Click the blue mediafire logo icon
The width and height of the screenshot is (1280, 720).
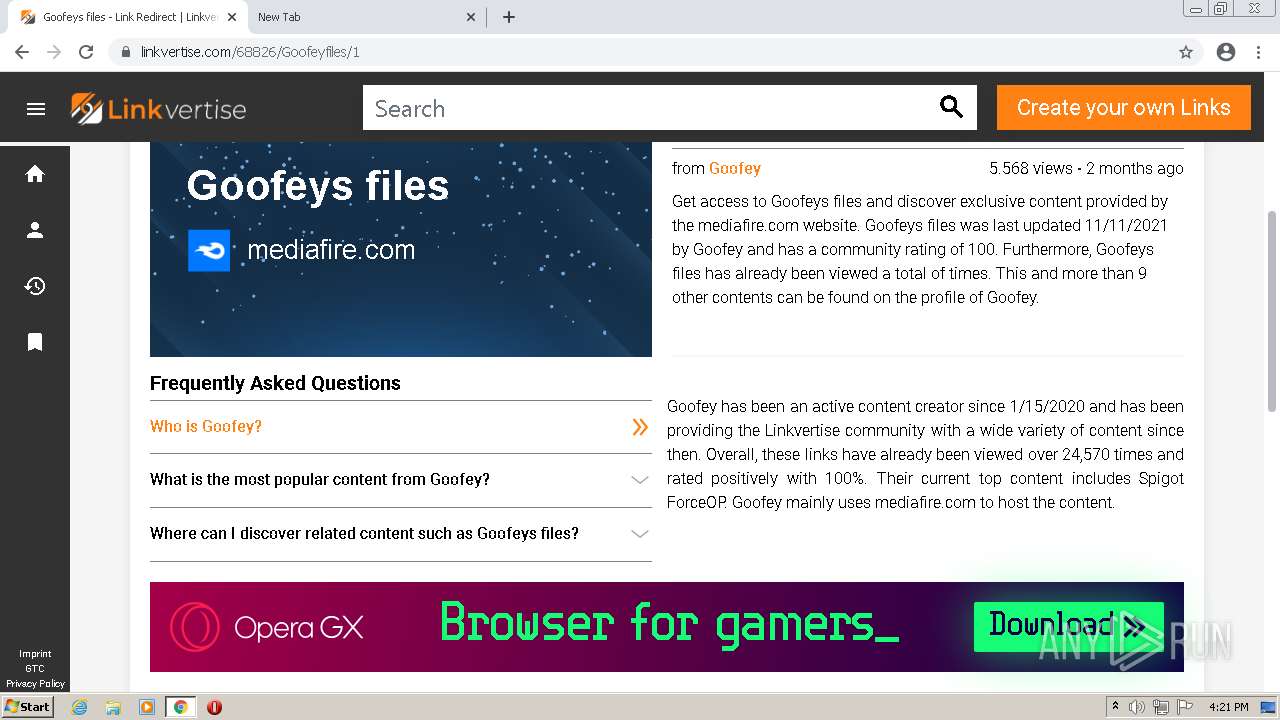209,250
